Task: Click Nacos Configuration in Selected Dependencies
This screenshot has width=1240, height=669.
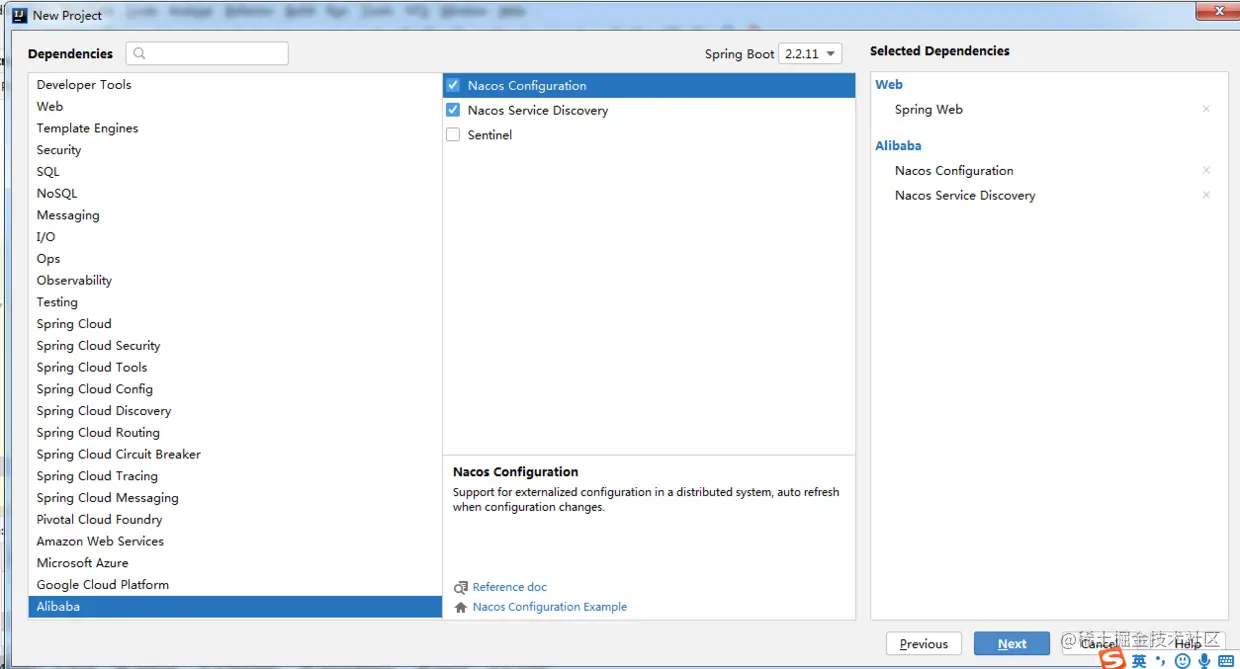Action: pyautogui.click(x=954, y=170)
